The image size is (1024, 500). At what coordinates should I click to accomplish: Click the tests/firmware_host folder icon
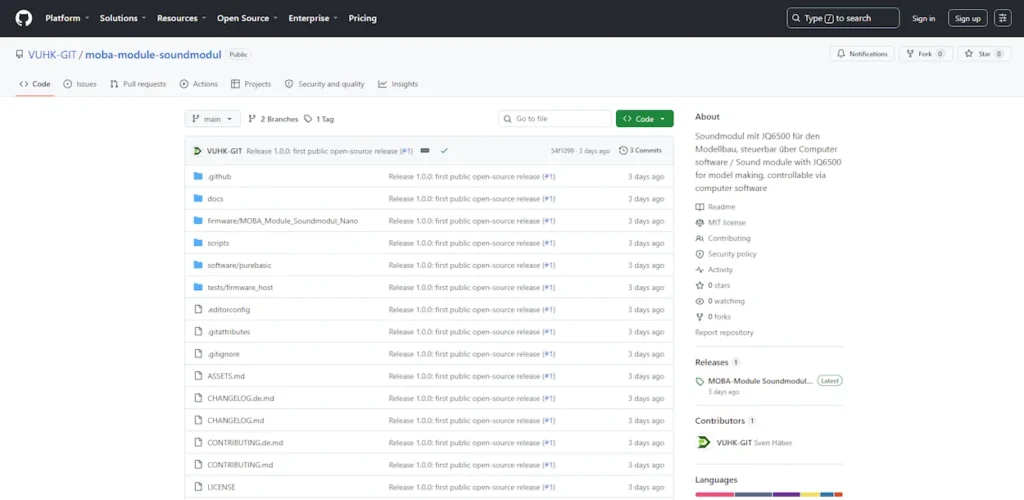click(198, 287)
